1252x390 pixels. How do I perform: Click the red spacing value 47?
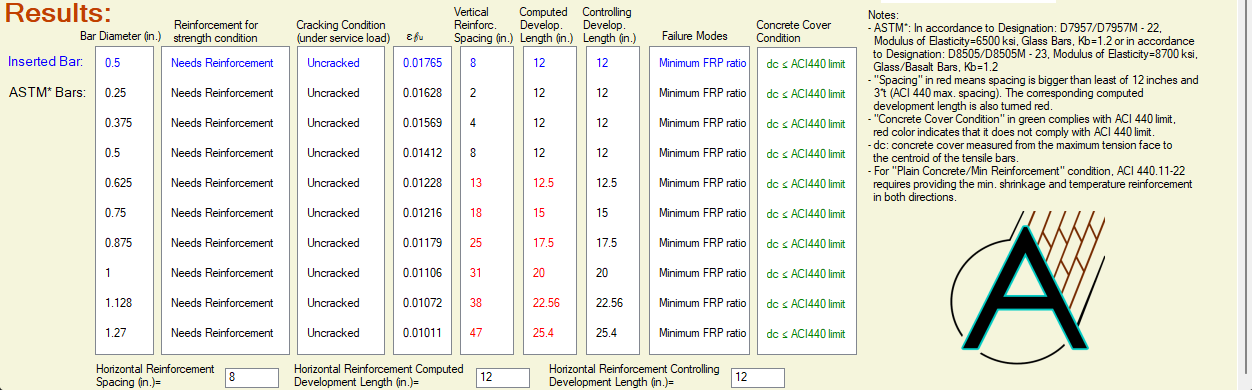[x=476, y=332]
